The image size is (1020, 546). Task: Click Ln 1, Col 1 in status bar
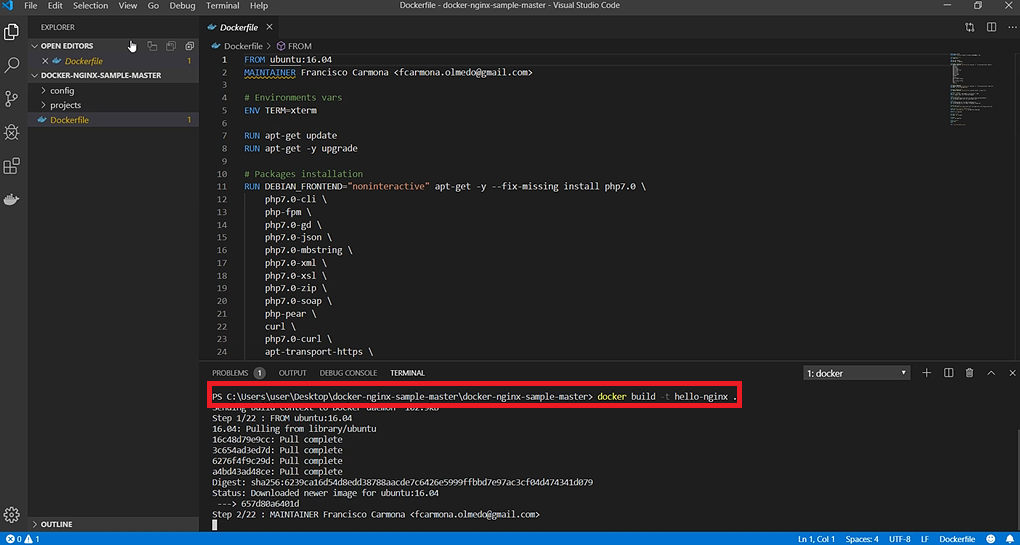click(x=816, y=539)
